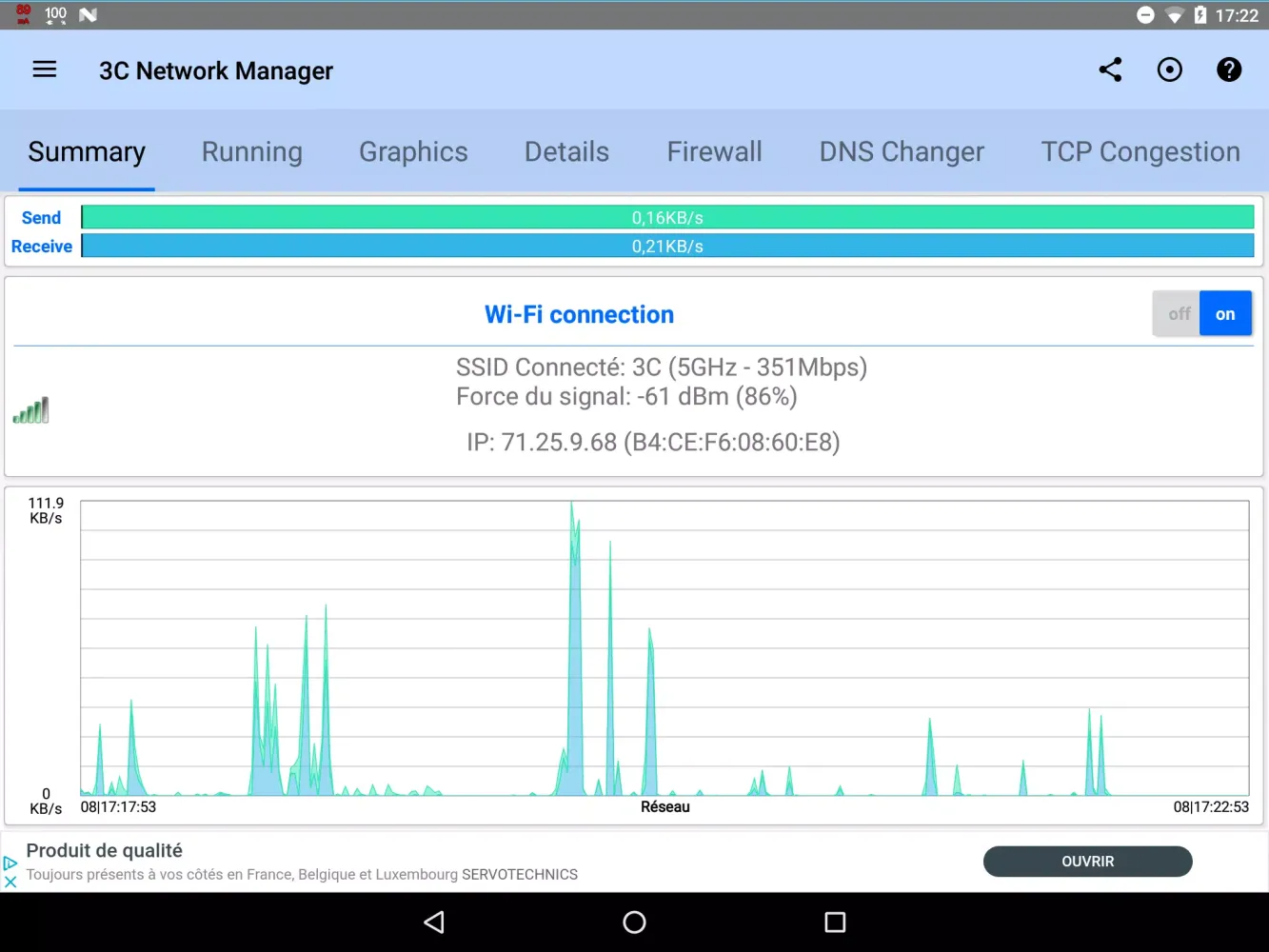1269x952 pixels.
Task: Switch Wi-Fi connection toggle to off
Action: click(x=1179, y=314)
